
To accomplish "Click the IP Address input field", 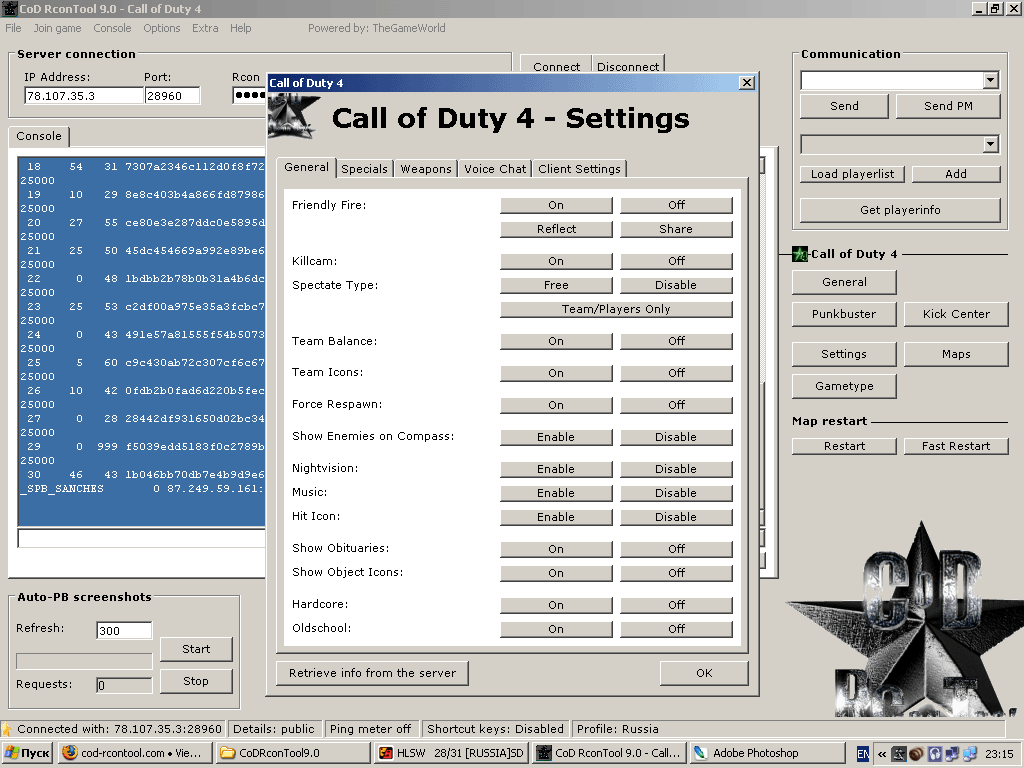I will (x=84, y=96).
